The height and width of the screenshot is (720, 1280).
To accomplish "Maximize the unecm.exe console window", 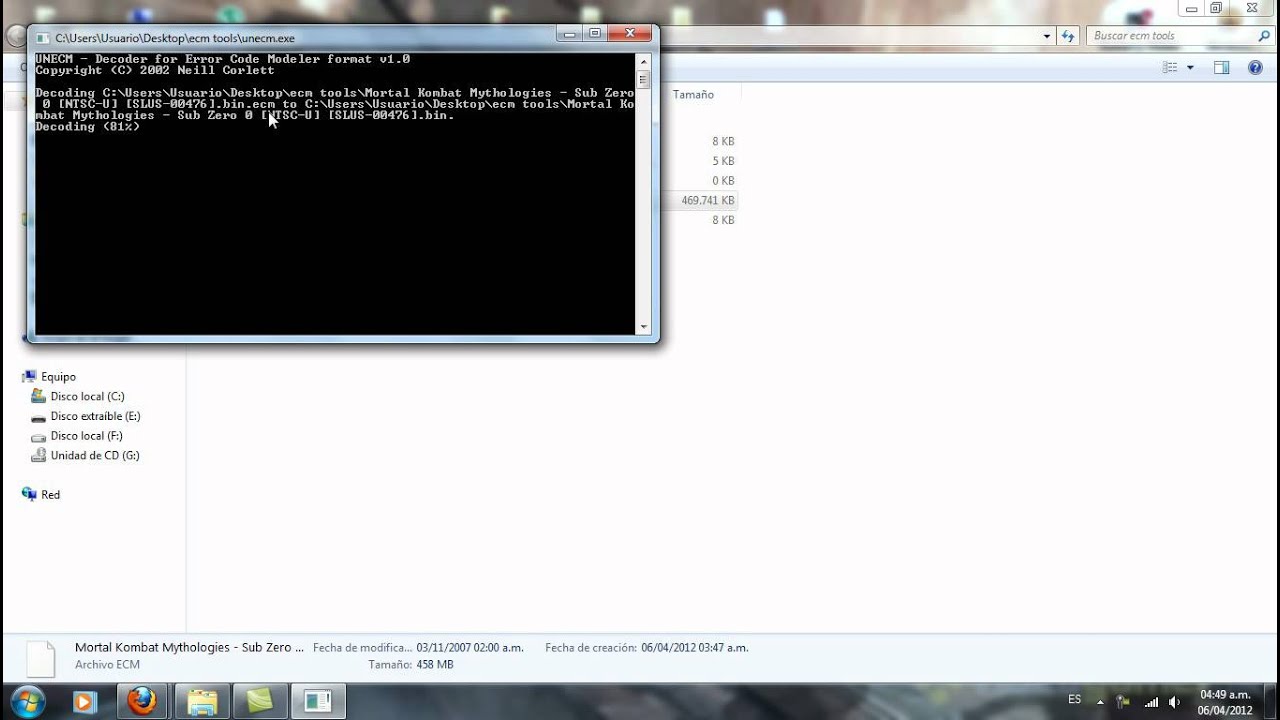I will pyautogui.click(x=594, y=33).
